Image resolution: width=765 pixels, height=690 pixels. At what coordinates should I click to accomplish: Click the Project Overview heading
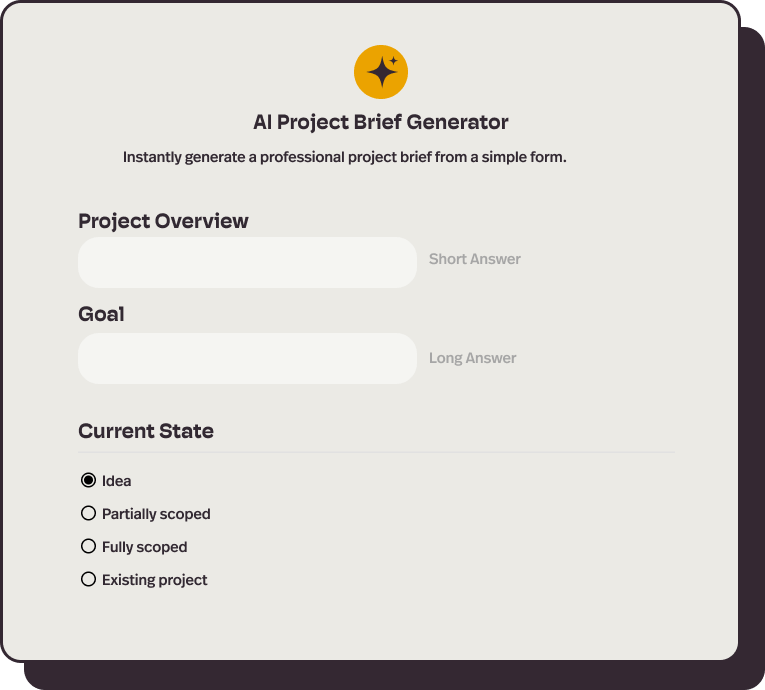click(x=163, y=221)
